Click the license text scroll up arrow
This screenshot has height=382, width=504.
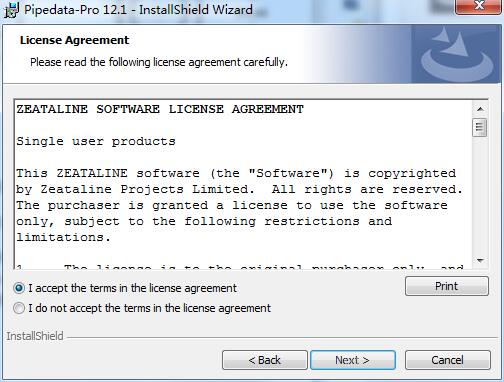pos(480,109)
